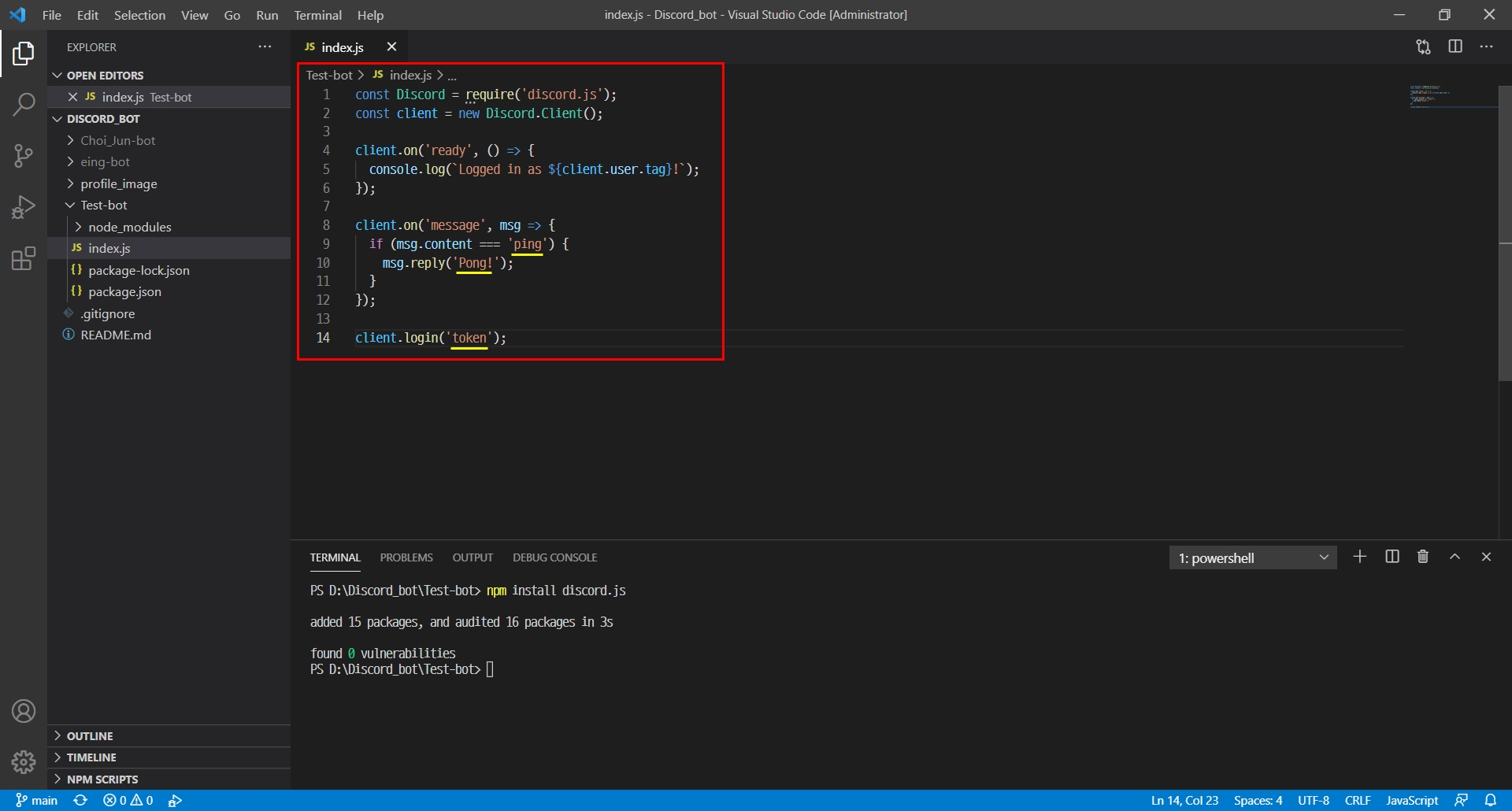
Task: Switch to the Output panel tab
Action: (x=472, y=557)
